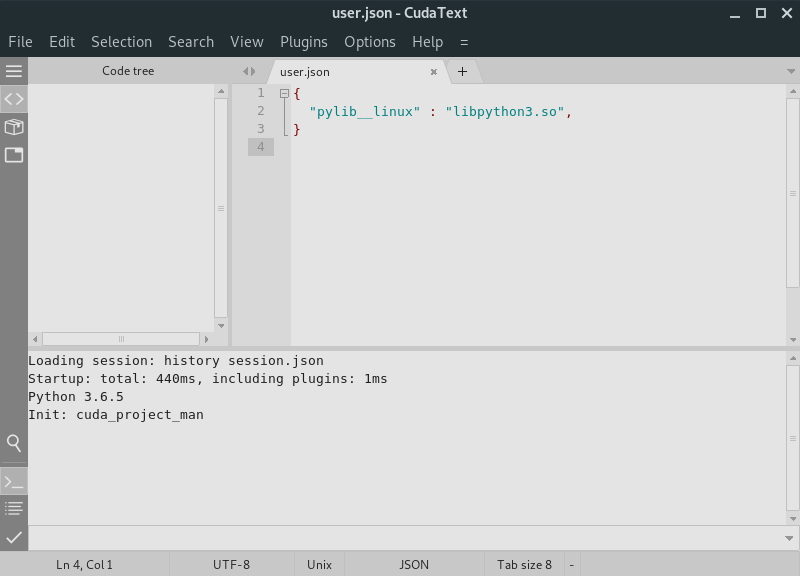Activate the Code tree panel icon

coord(13,99)
